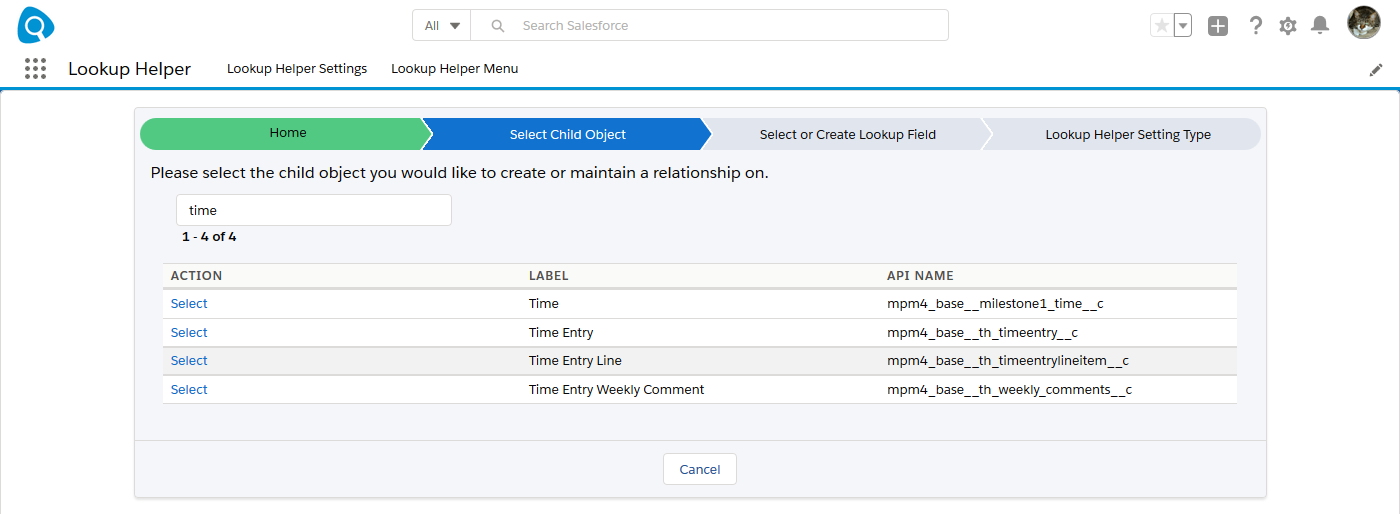The image size is (1400, 514).
Task: Click API name mpm4_base__th_weekly_comments__c
Action: point(1009,390)
